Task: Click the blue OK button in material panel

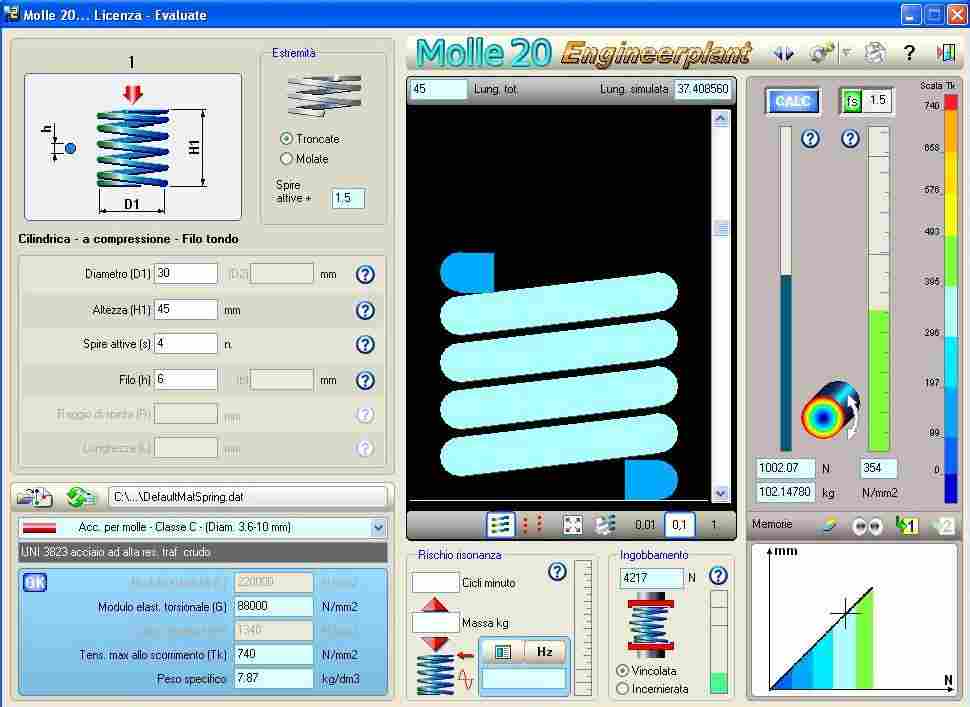Action: [35, 582]
